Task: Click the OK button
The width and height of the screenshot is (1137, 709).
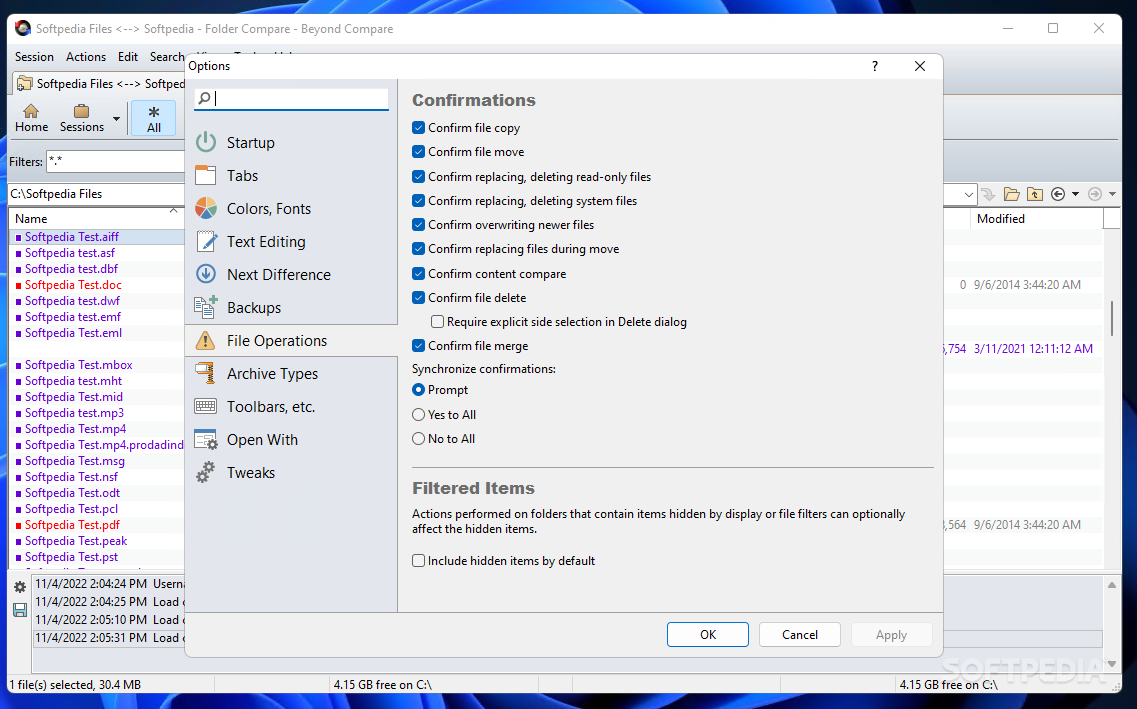Action: (708, 634)
